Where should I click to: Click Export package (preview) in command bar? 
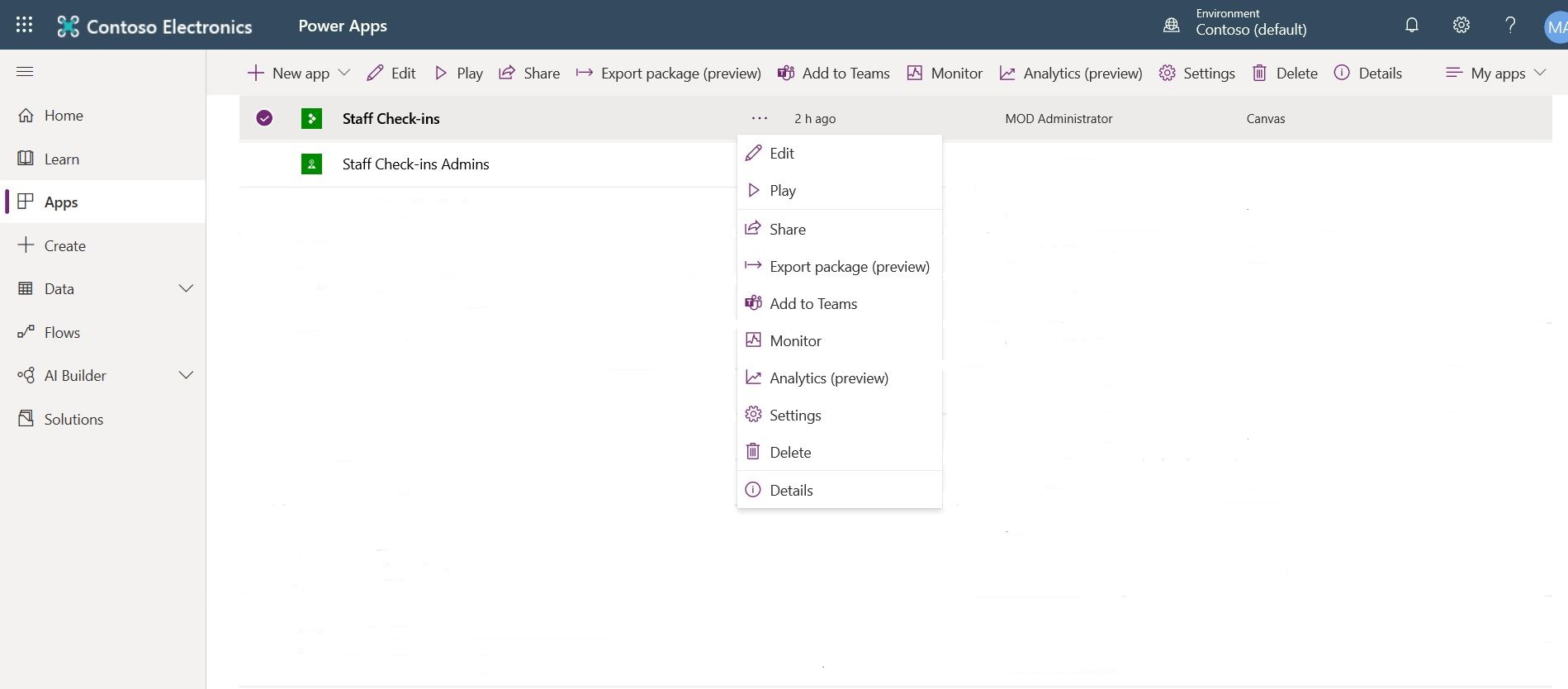(669, 73)
